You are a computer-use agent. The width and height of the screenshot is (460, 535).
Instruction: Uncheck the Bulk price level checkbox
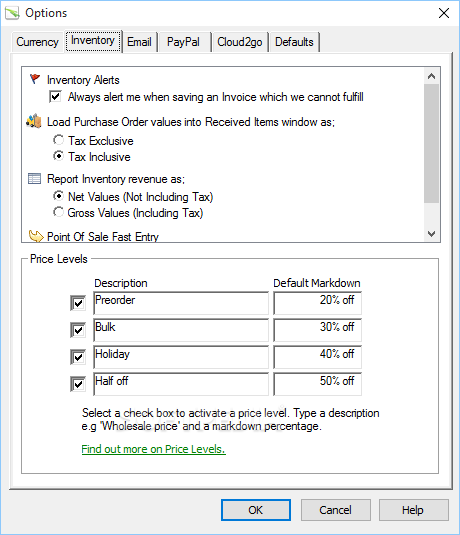click(78, 330)
